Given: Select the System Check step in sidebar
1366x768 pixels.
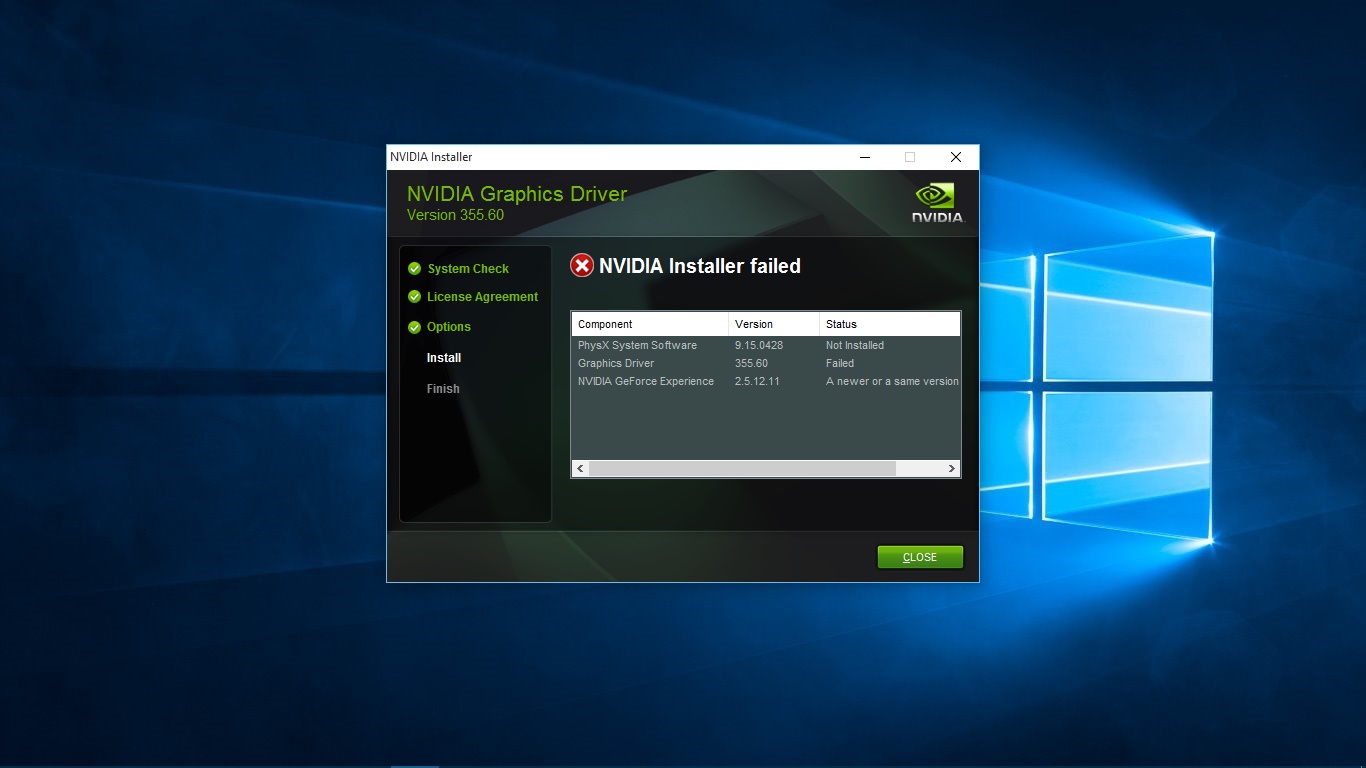Looking at the screenshot, I should click(x=468, y=268).
